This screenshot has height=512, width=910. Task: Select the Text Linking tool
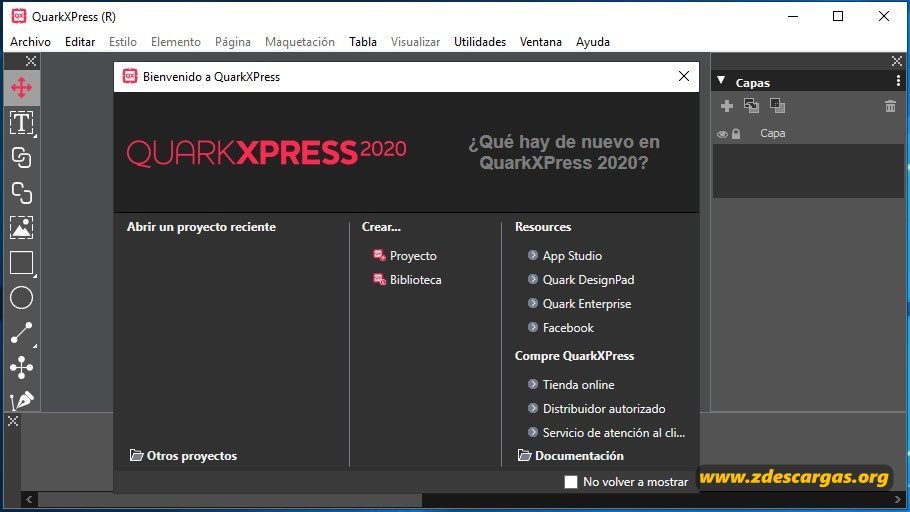(21, 158)
